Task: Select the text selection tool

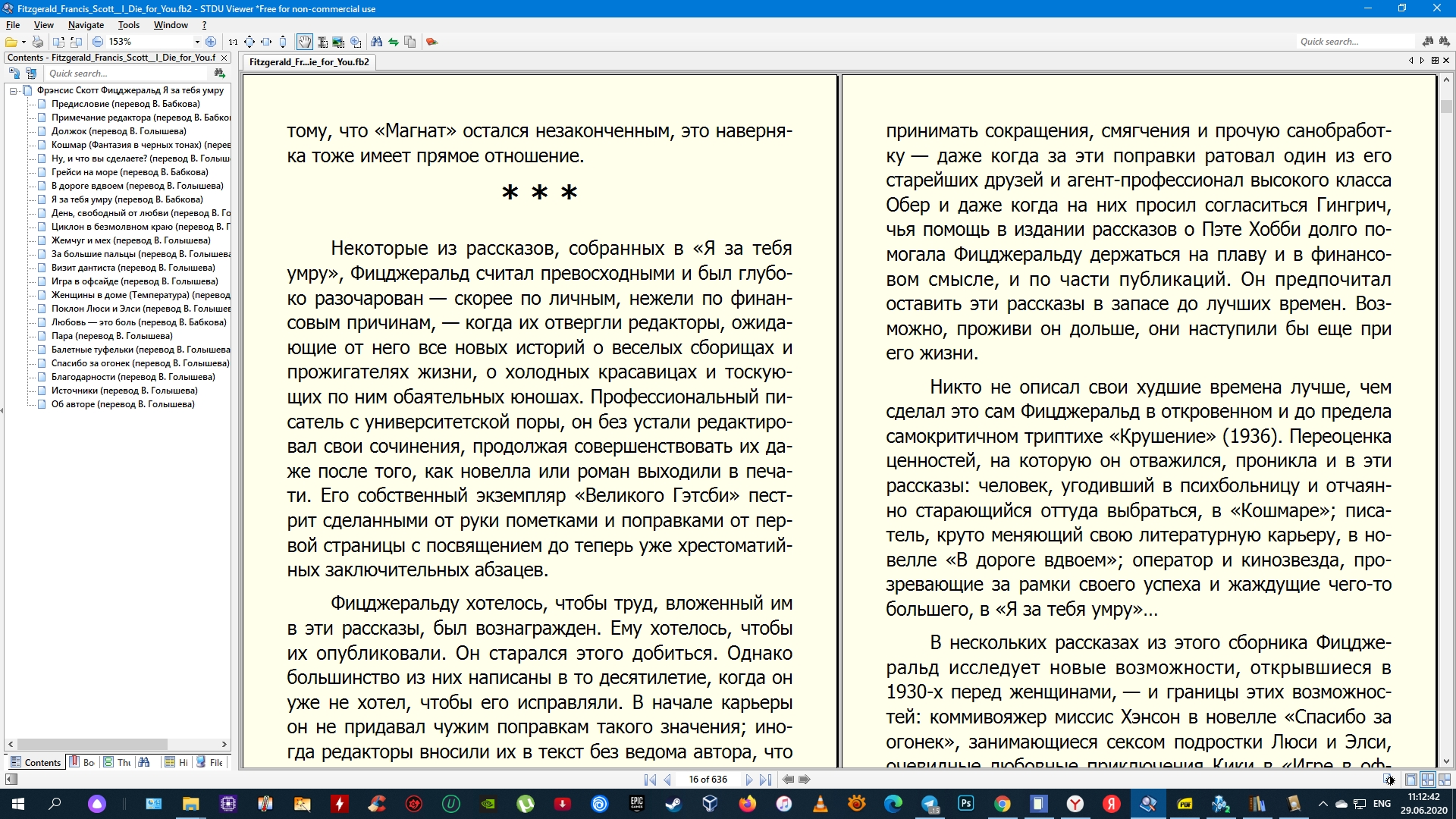Action: 322,42
